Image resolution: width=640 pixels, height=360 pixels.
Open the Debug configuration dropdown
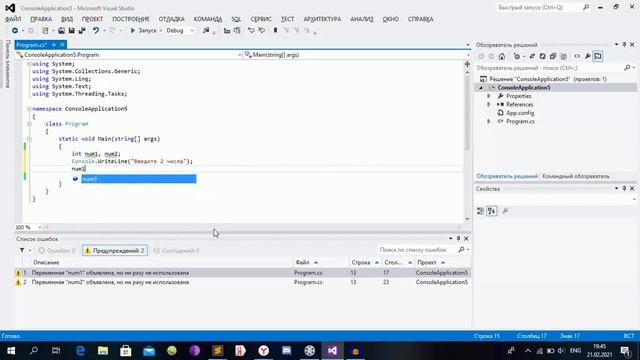[x=180, y=31]
